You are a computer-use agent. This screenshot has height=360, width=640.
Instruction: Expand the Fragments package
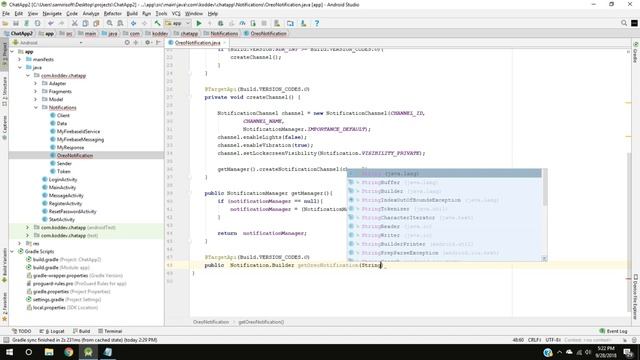[36, 91]
